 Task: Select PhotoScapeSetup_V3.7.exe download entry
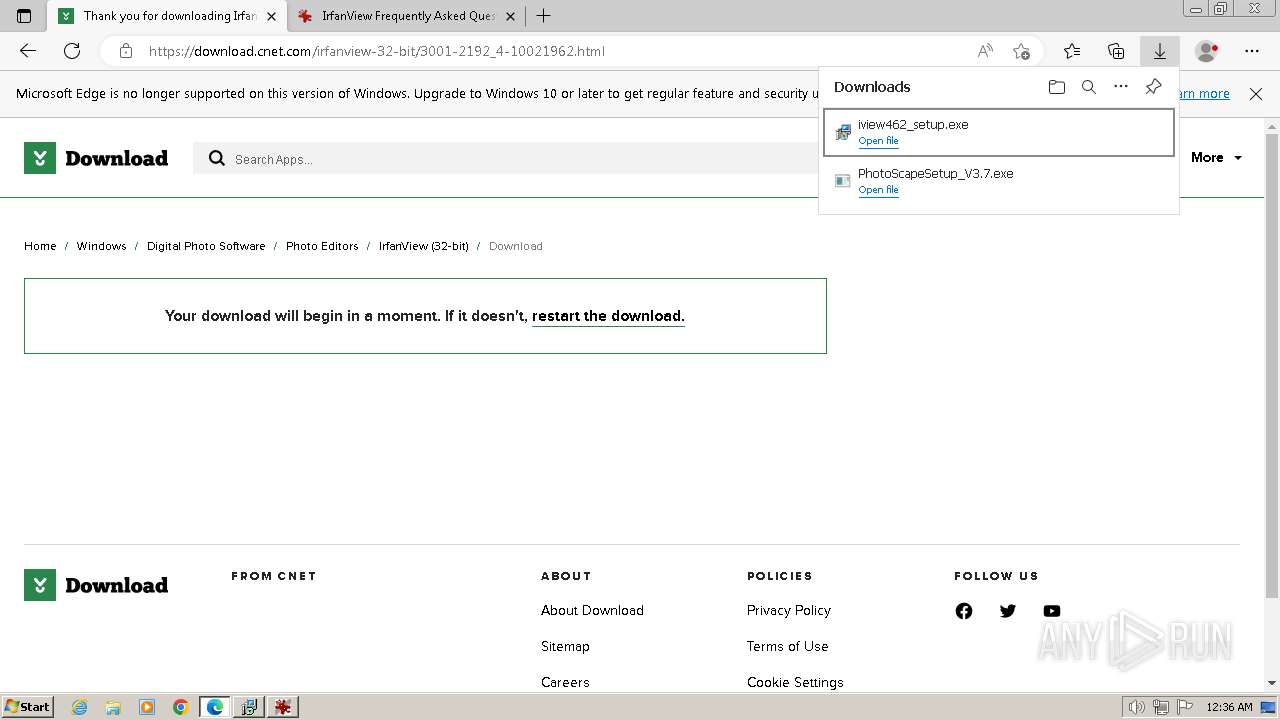coord(999,181)
